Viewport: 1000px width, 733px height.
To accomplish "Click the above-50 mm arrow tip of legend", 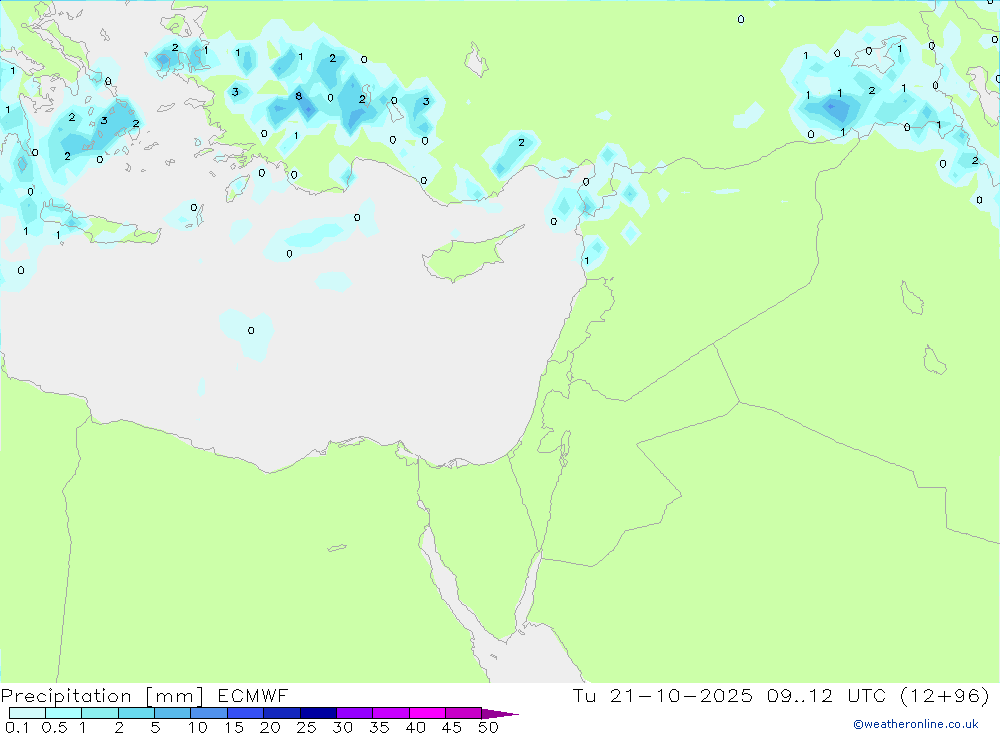I will click(x=500, y=713).
